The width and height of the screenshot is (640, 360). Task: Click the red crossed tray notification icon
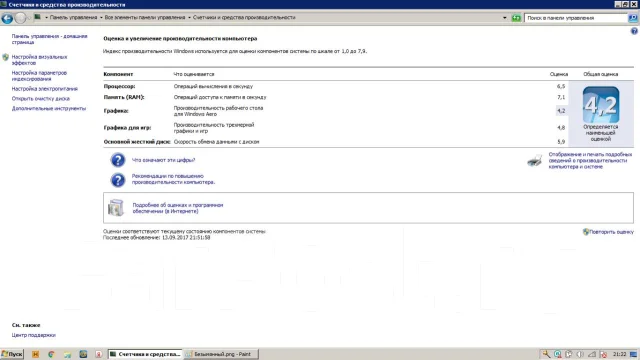(603, 354)
